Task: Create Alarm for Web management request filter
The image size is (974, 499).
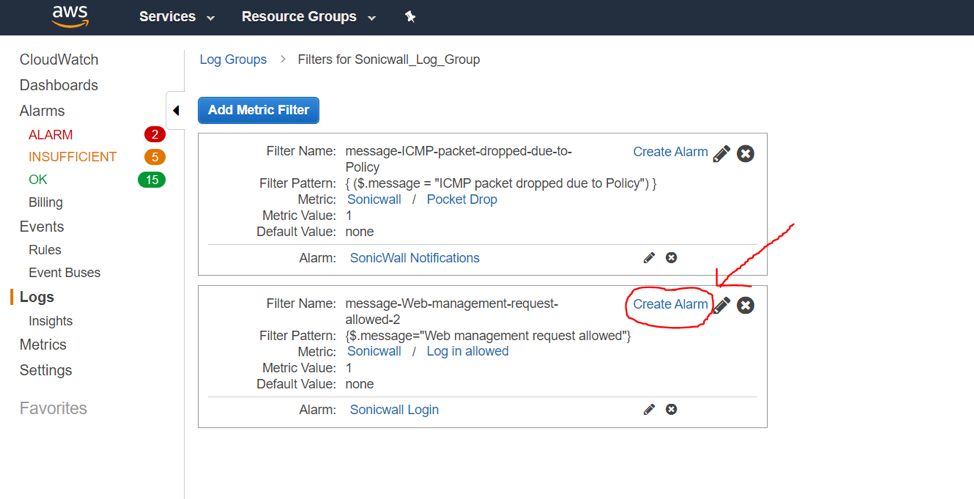Action: point(670,304)
